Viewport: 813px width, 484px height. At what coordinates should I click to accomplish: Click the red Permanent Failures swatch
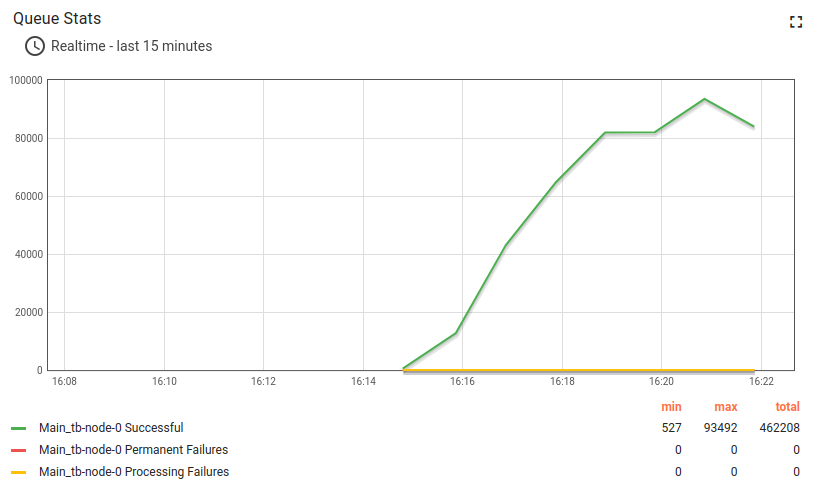pos(18,450)
